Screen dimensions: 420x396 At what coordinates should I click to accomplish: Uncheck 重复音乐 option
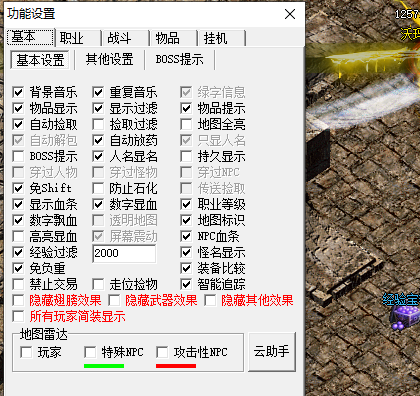point(98,92)
